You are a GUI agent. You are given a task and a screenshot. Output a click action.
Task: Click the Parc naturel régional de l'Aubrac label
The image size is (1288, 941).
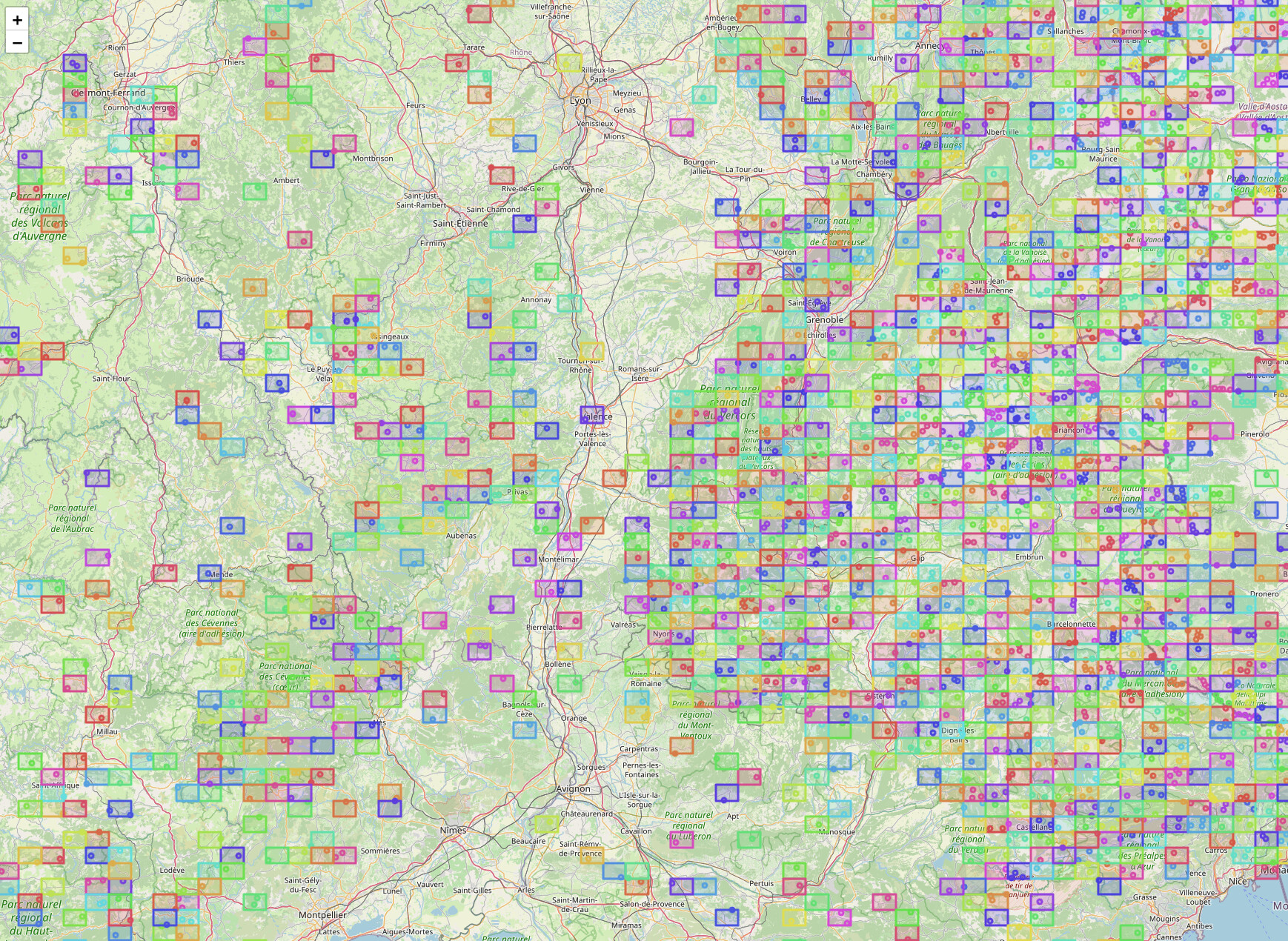(x=72, y=519)
